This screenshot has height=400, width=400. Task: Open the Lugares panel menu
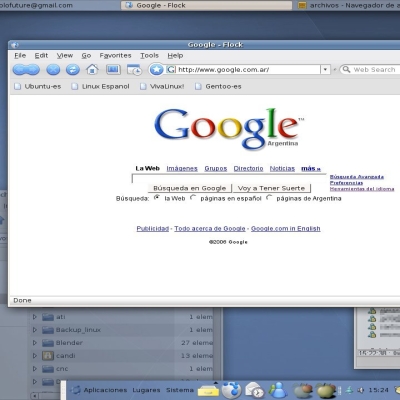tap(146, 390)
